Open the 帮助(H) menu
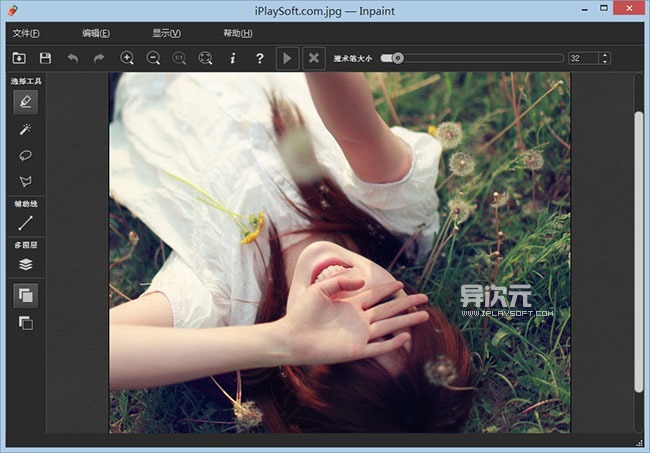This screenshot has width=650, height=453. coord(239,33)
